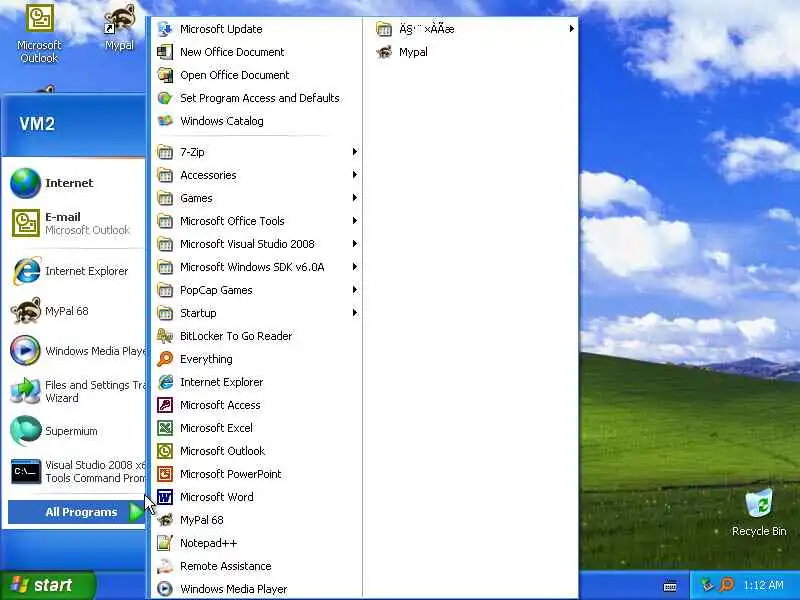800x600 pixels.
Task: Open Windows Media Player in programs list
Action: click(257, 589)
